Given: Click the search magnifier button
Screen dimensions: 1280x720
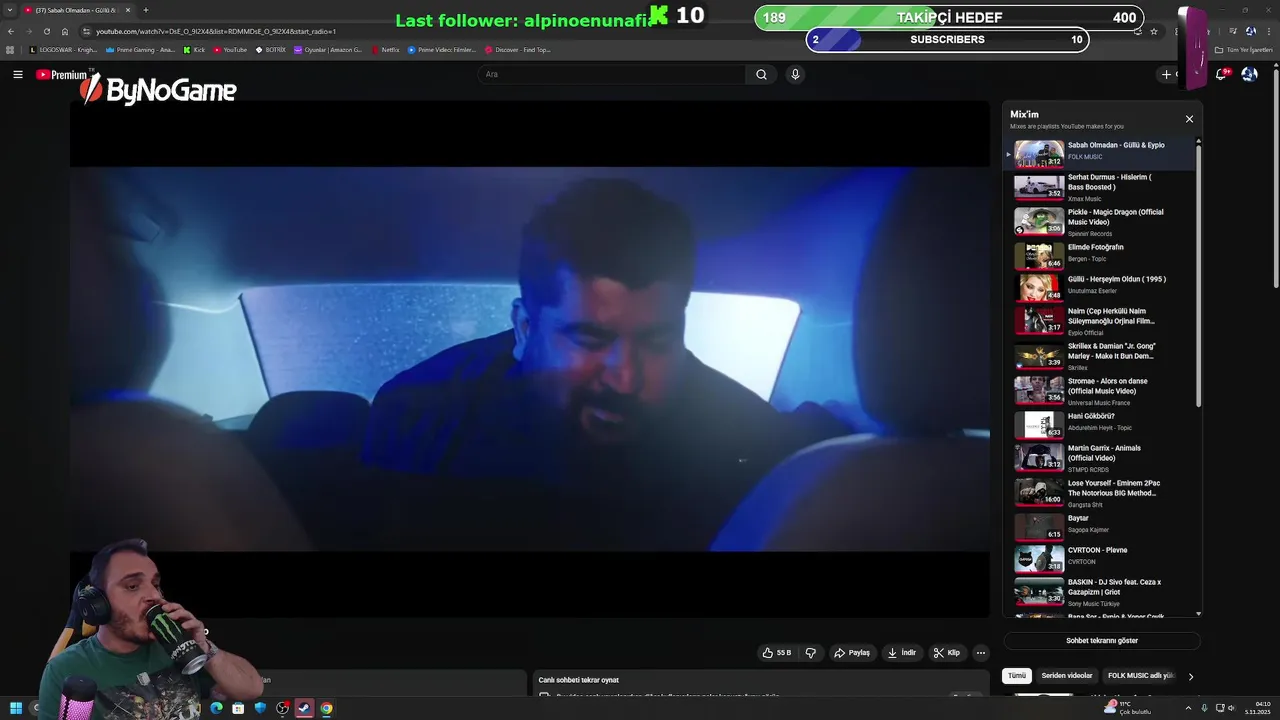Looking at the screenshot, I should click(x=761, y=74).
